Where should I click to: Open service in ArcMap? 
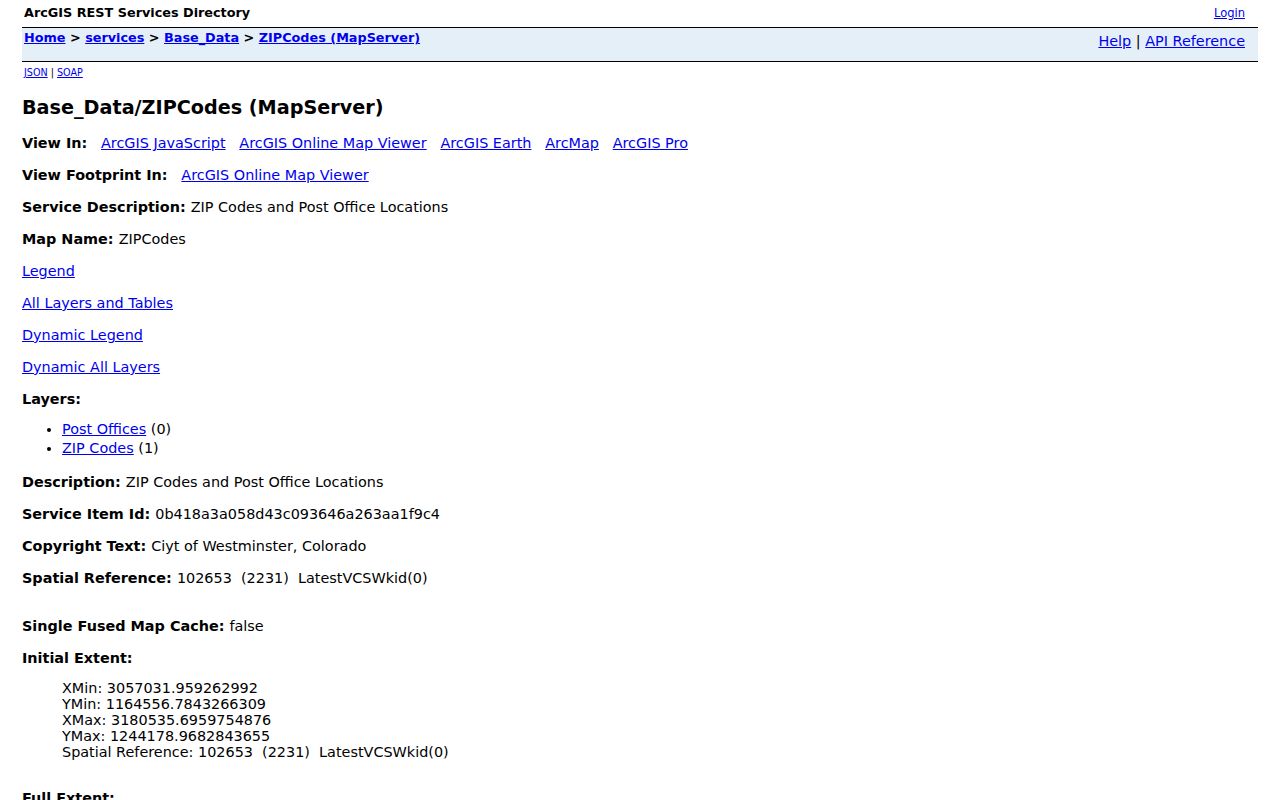point(572,143)
